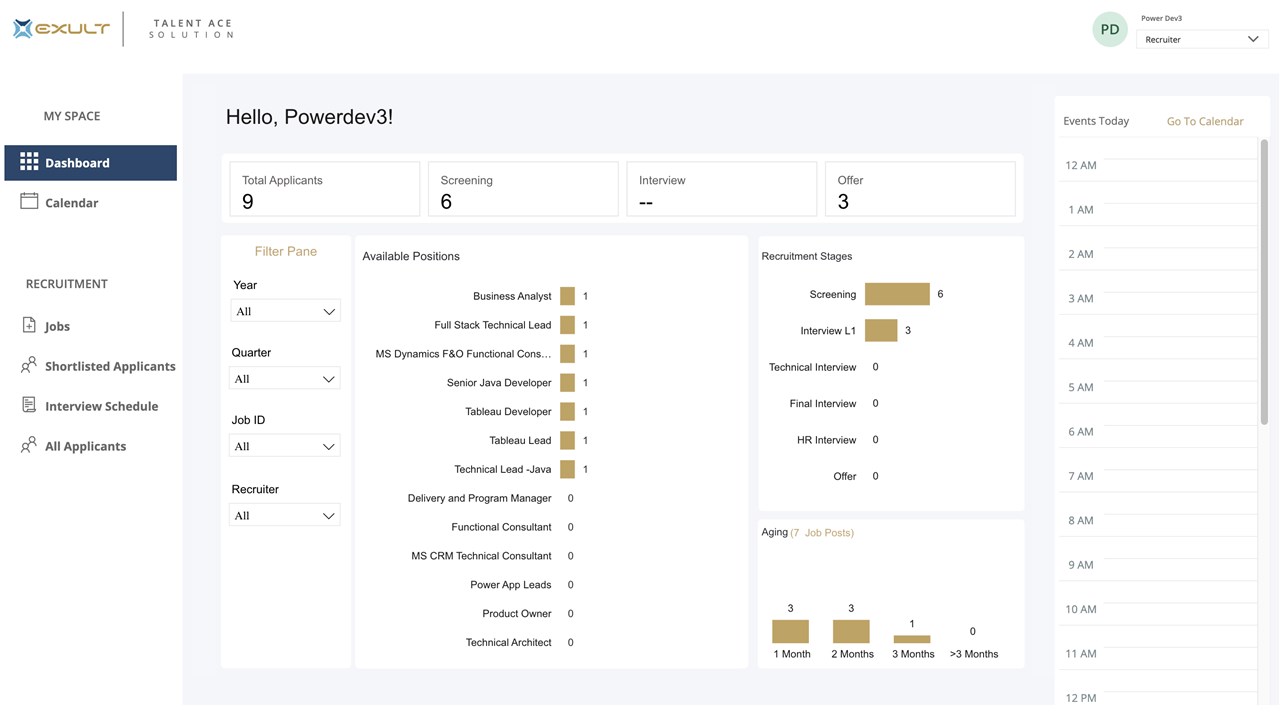The height and width of the screenshot is (720, 1280).
Task: Click the Dashboard grid icon
Action: (29, 162)
